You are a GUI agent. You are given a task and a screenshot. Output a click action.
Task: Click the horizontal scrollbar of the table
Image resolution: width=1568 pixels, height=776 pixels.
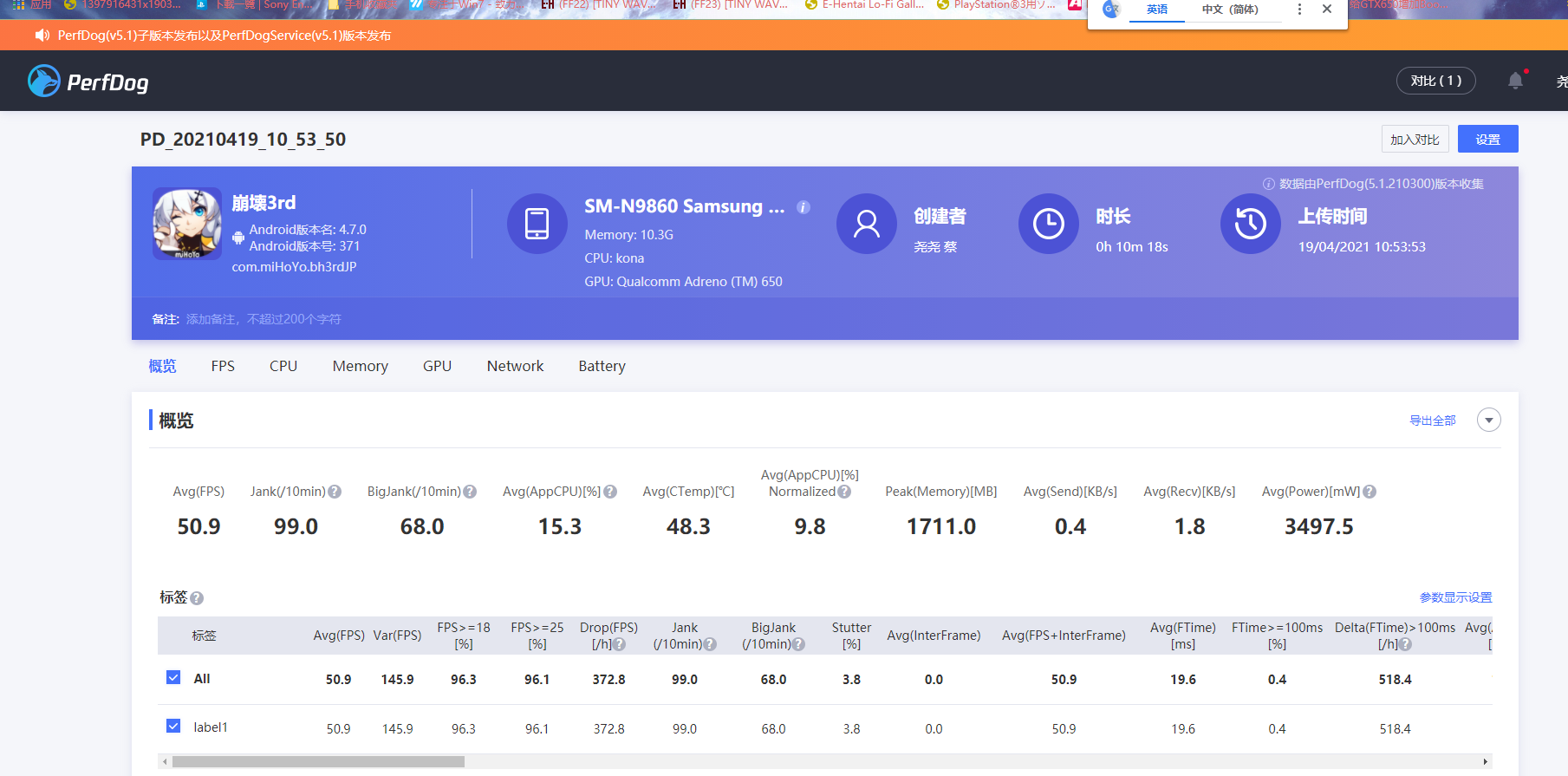tap(318, 762)
